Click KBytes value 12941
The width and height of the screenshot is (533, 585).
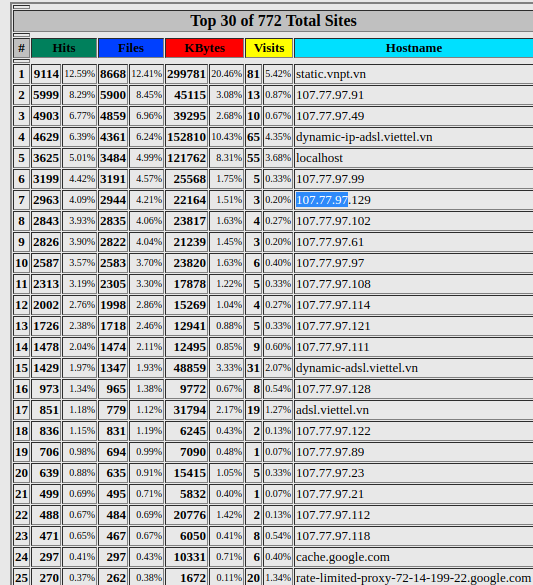(x=189, y=326)
